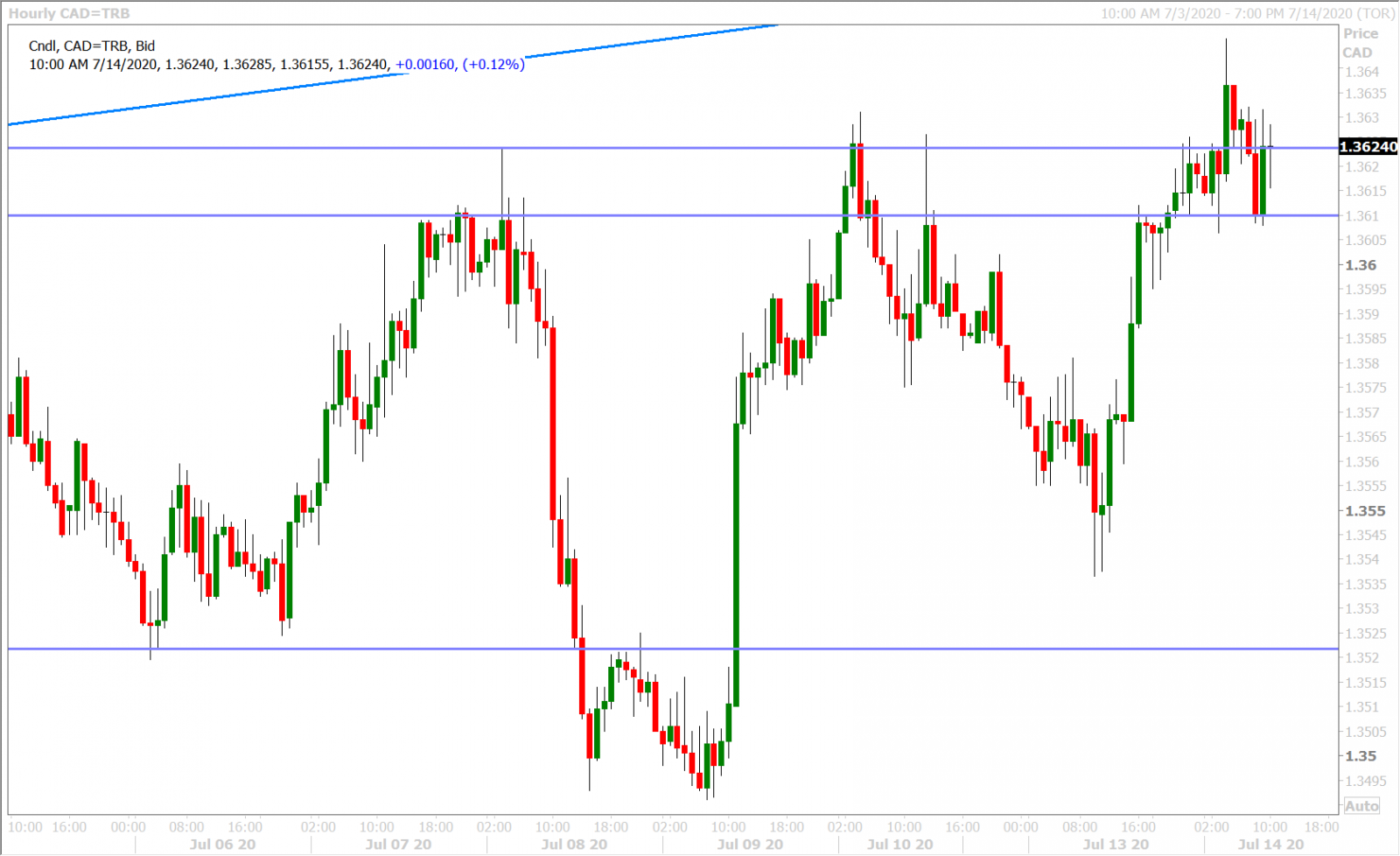1400x856 pixels.
Task: Click the Jul 13 20 date label
Action: (x=1116, y=845)
